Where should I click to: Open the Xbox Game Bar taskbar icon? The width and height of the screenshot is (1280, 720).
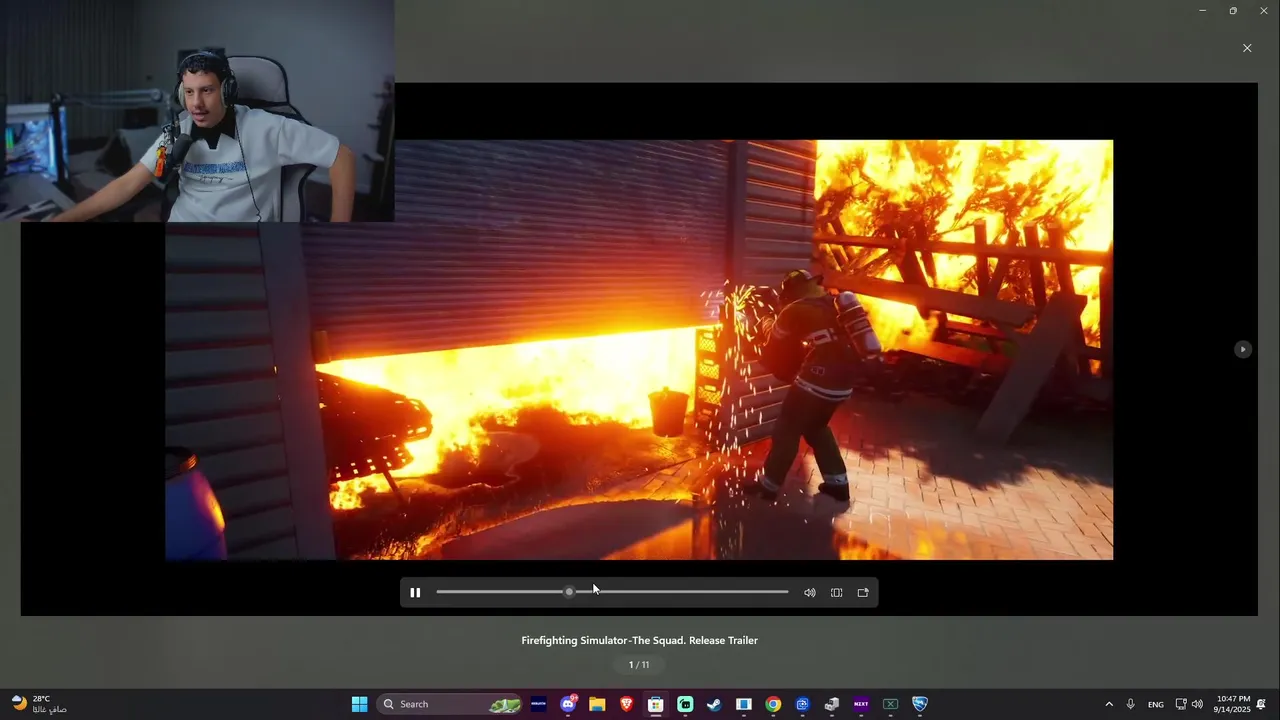pos(890,704)
